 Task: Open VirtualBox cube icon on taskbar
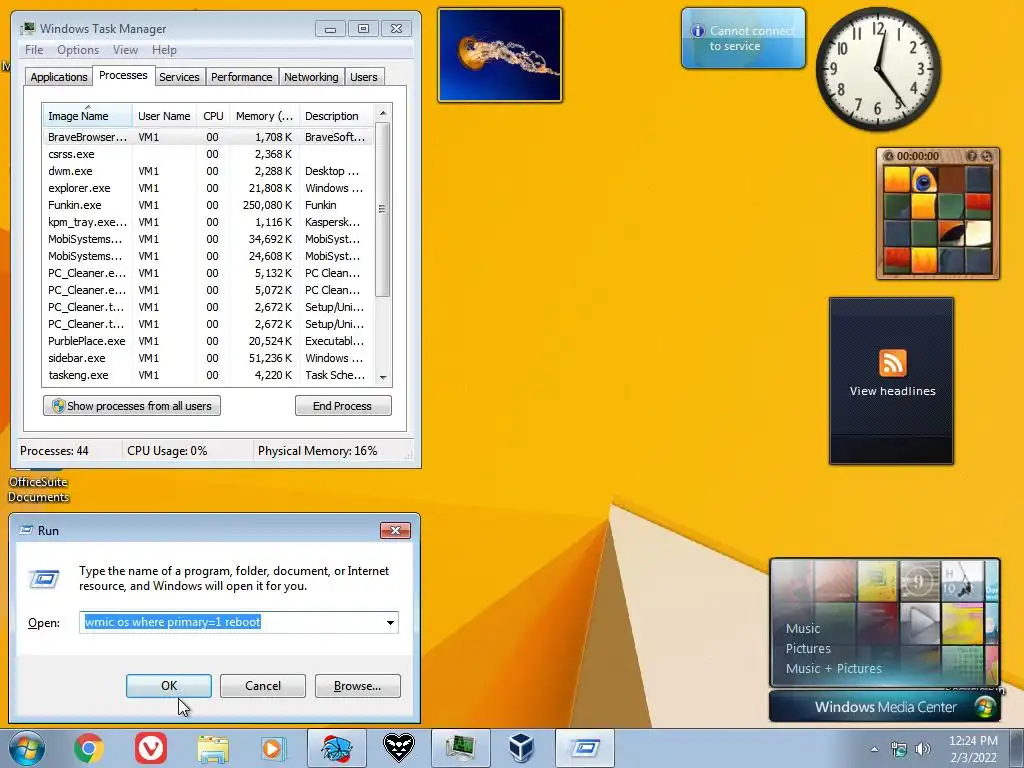point(522,748)
